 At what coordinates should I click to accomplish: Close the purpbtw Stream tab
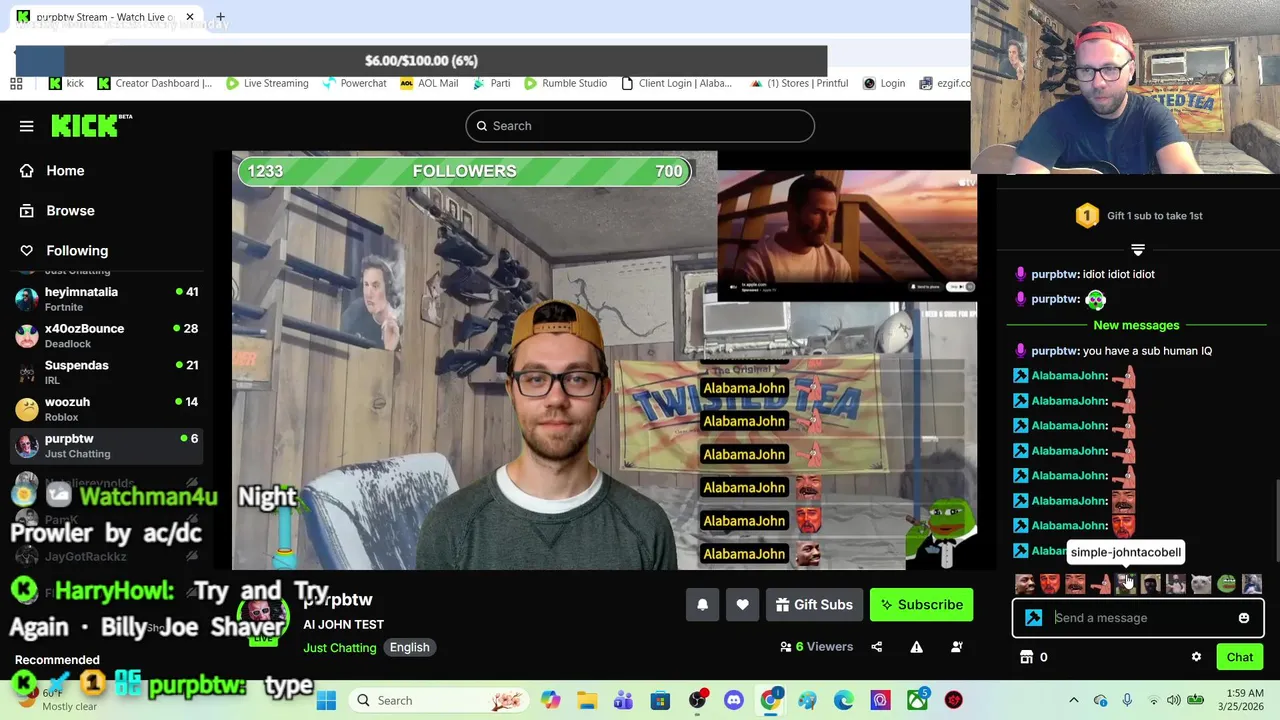pyautogui.click(x=189, y=17)
